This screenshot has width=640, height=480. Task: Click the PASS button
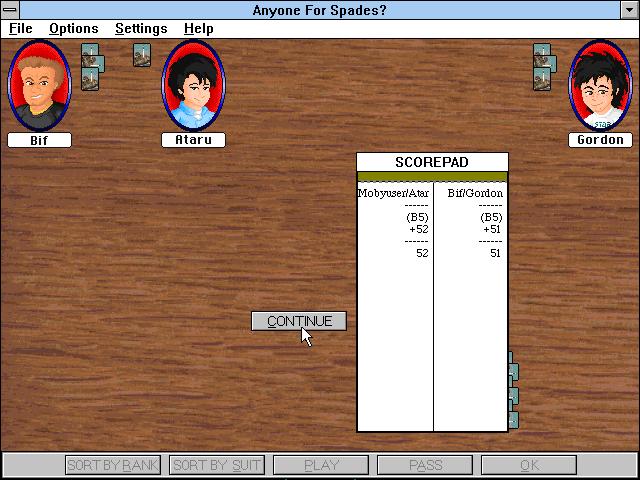point(425,465)
